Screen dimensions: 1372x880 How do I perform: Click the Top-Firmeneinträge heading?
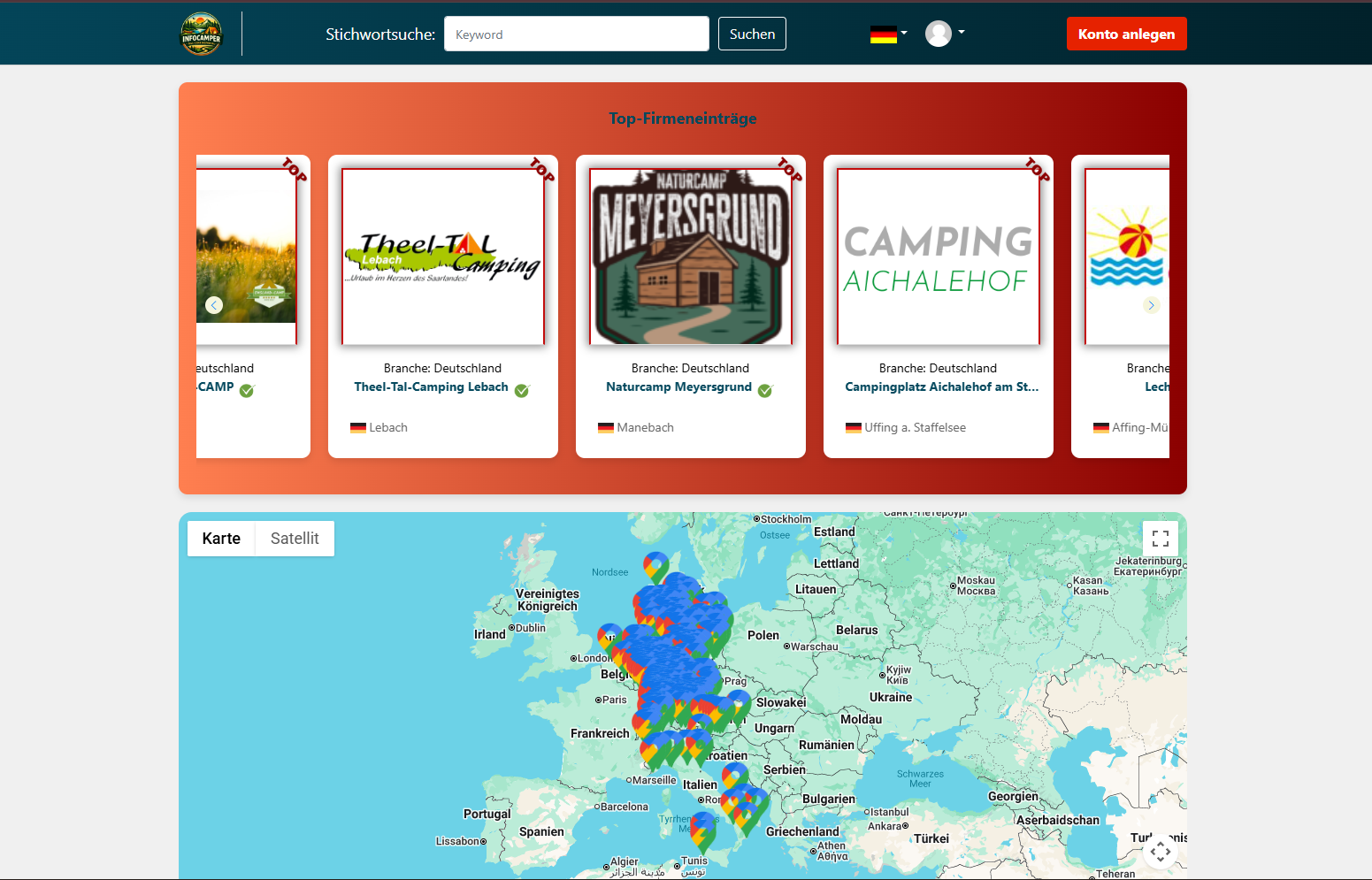682,119
